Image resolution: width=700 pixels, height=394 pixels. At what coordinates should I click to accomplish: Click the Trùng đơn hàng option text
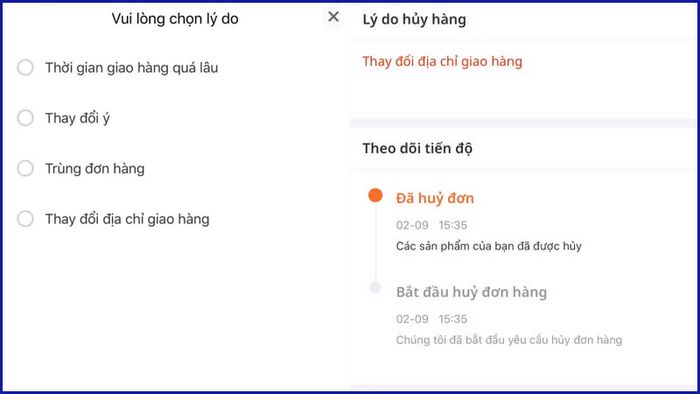click(x=95, y=169)
